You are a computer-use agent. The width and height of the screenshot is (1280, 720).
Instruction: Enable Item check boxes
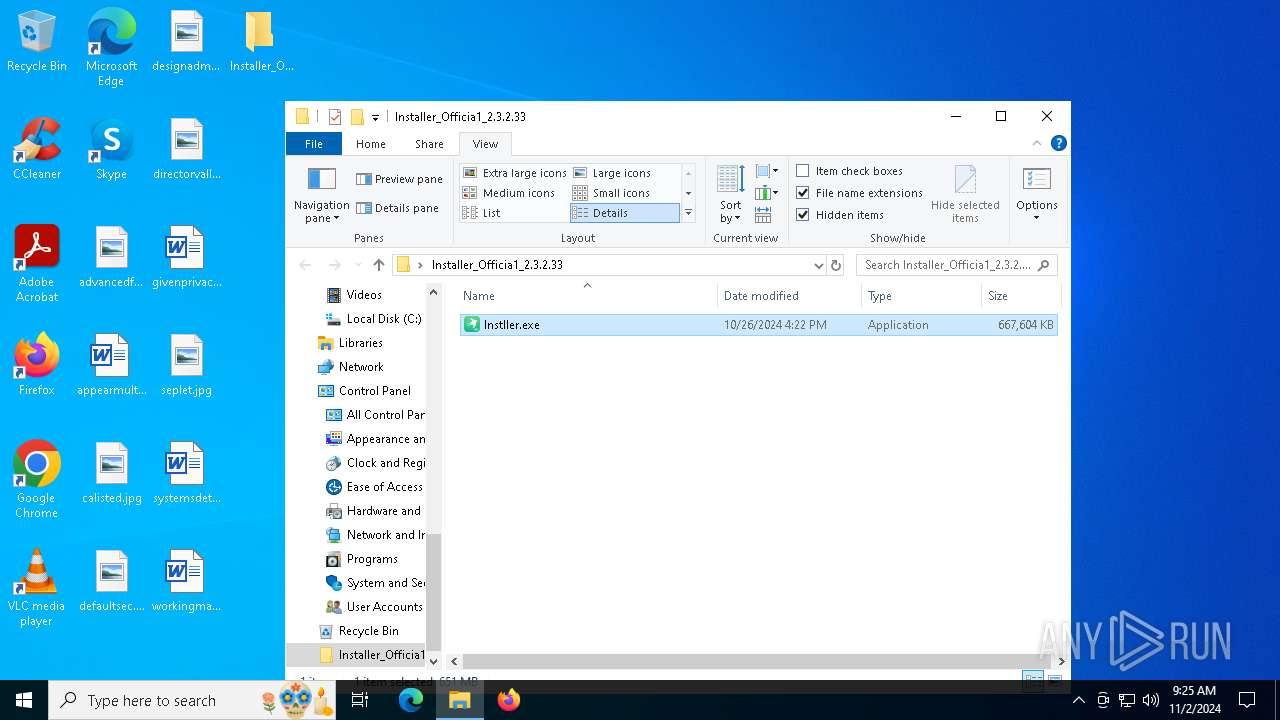pyautogui.click(x=850, y=171)
